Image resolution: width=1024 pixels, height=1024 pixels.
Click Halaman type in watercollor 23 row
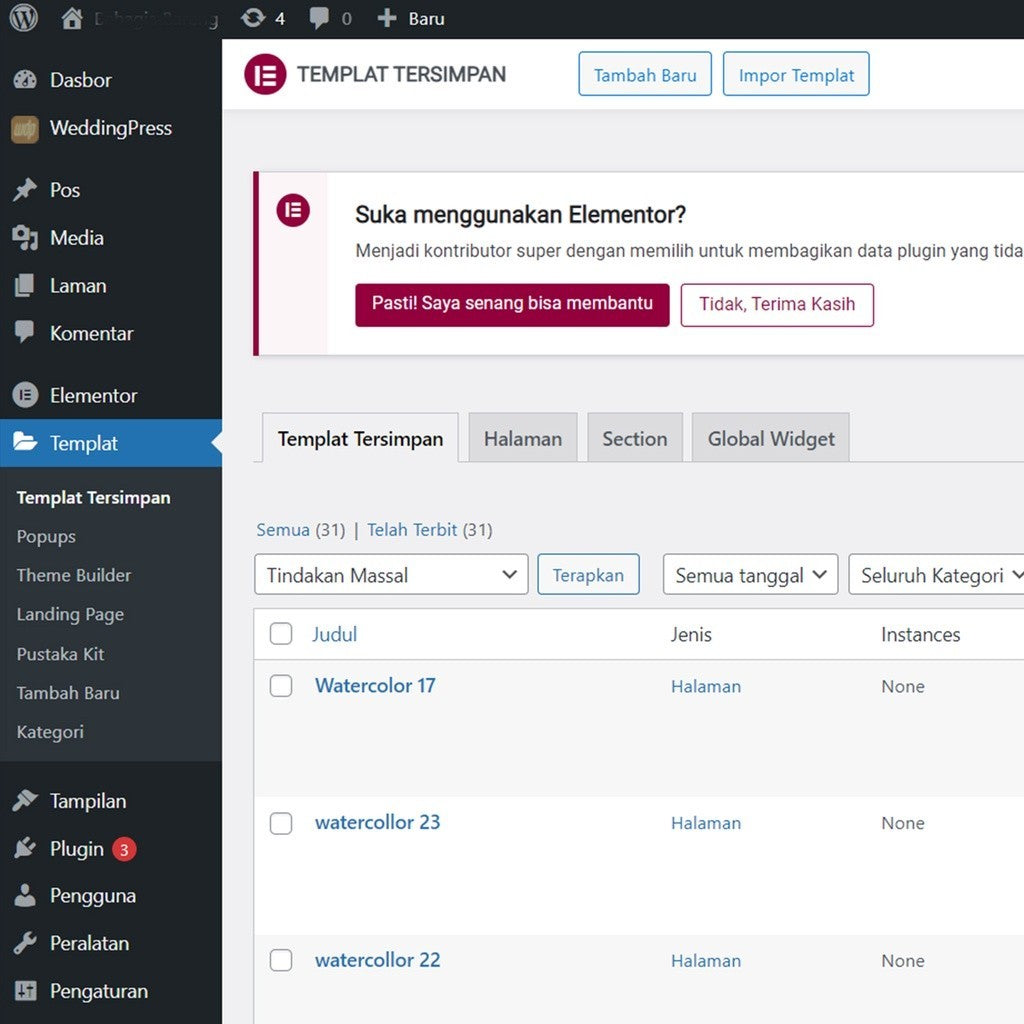click(x=705, y=823)
